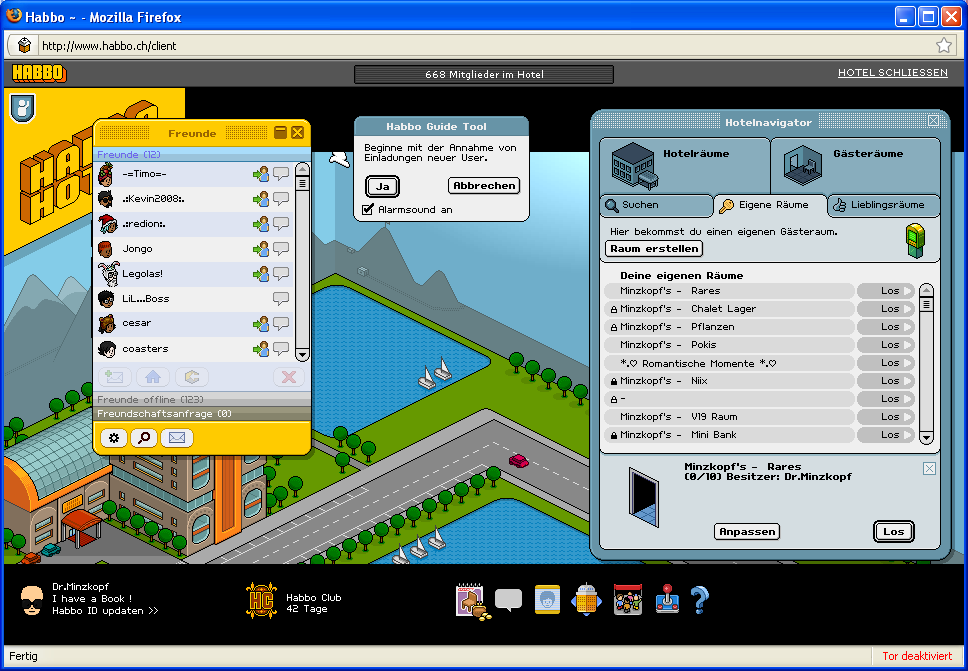Click the friend search magnifier button

pyautogui.click(x=144, y=438)
